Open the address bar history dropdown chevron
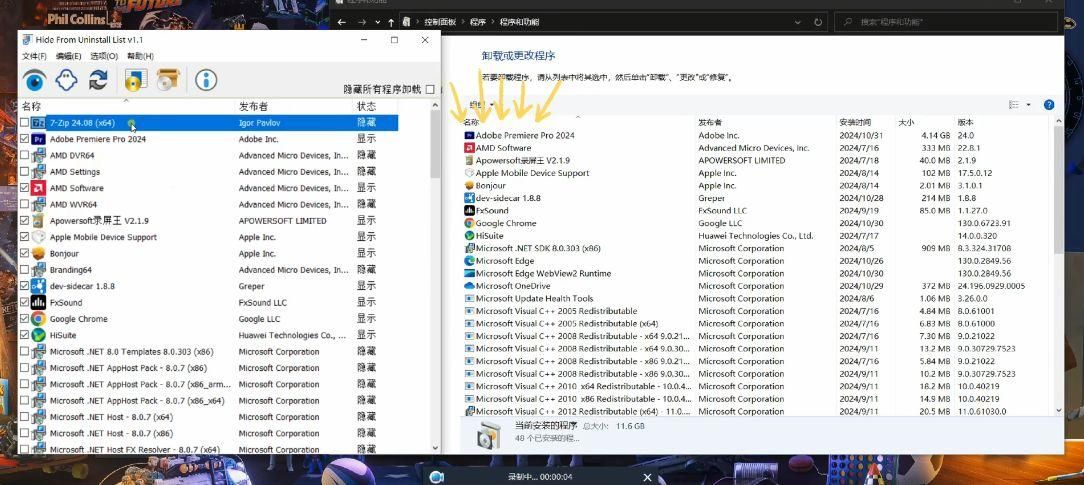The width and height of the screenshot is (1084, 485). 797,22
